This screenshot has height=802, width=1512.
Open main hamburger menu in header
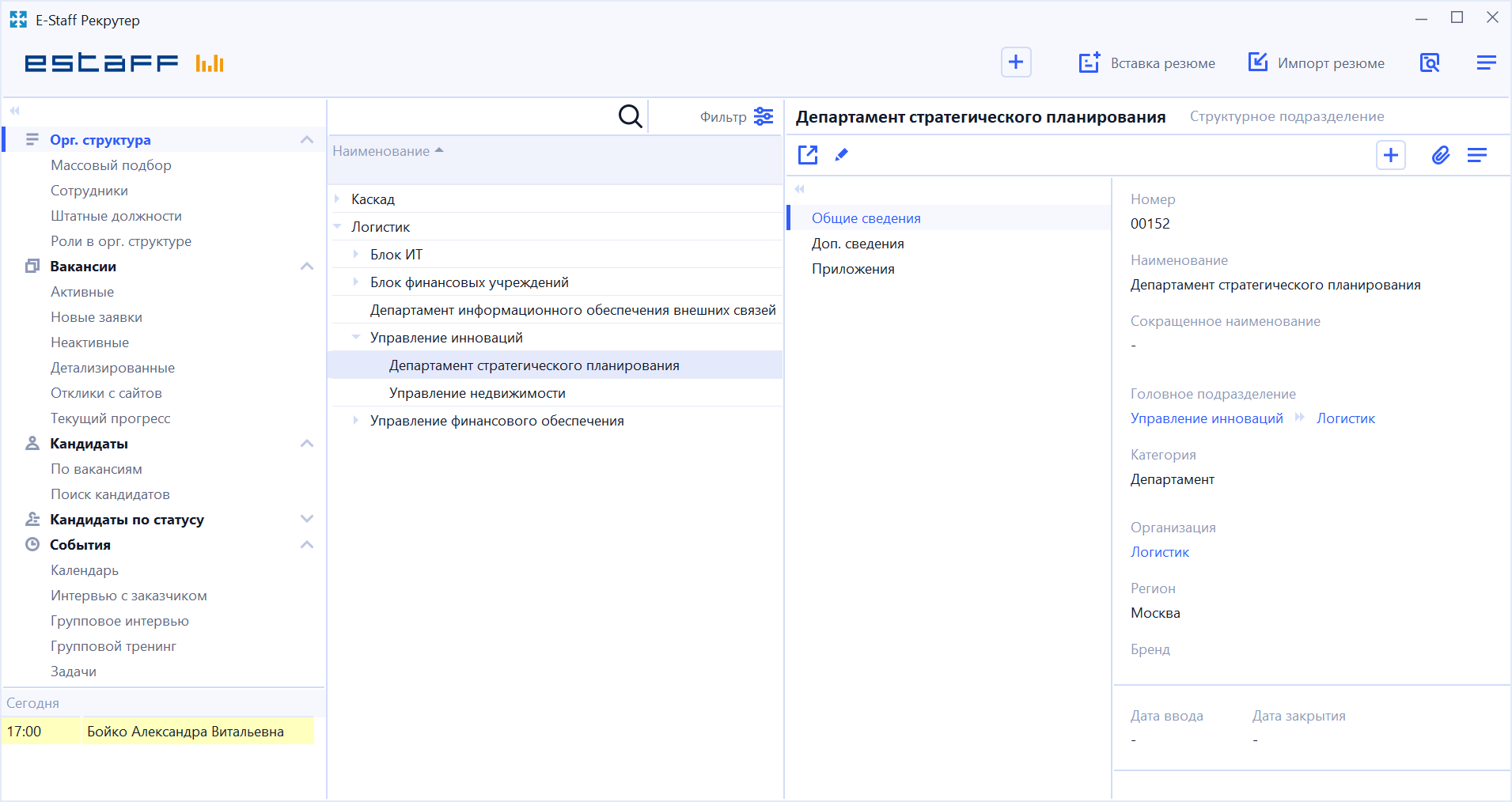click(x=1487, y=62)
